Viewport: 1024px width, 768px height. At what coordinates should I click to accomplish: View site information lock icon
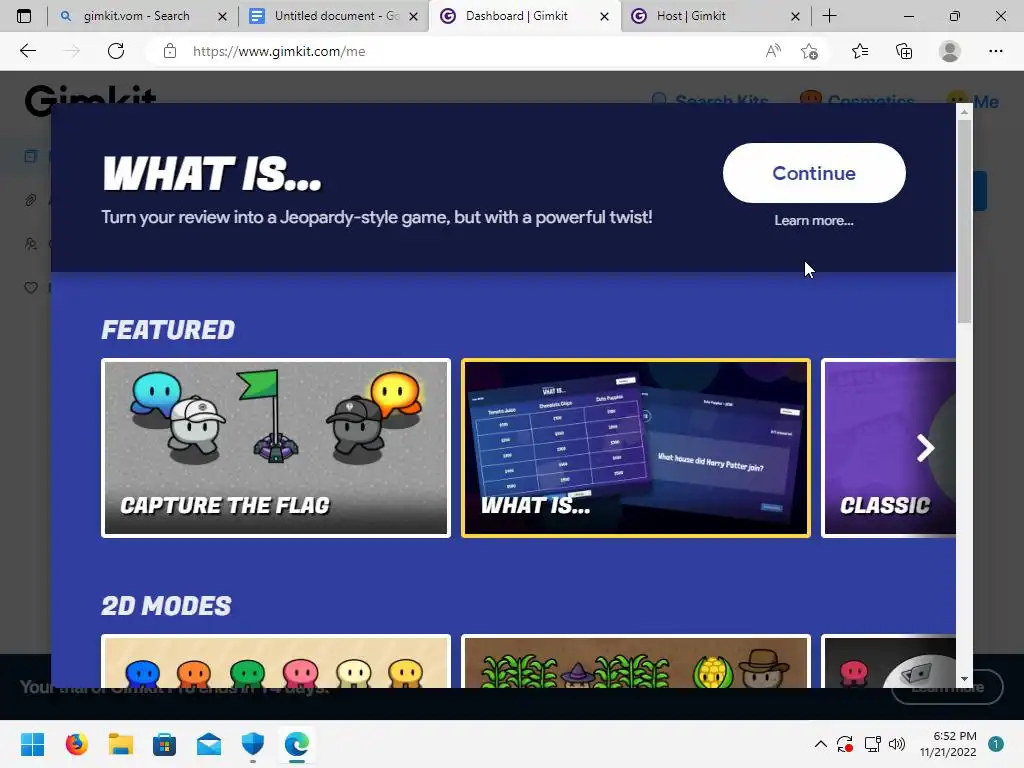170,51
